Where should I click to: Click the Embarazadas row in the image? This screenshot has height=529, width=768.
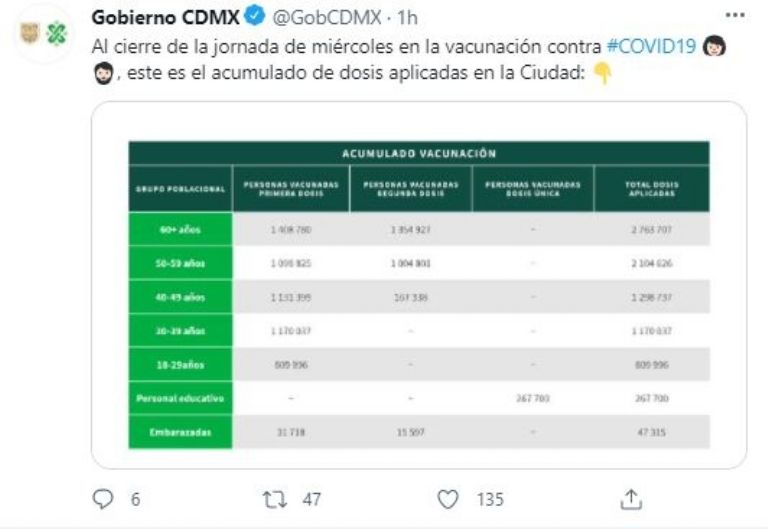click(x=419, y=432)
